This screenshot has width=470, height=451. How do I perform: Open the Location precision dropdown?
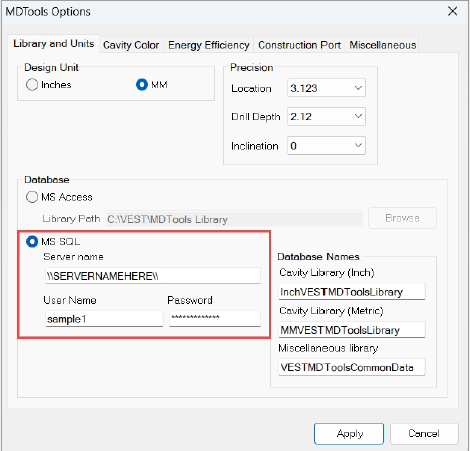click(x=326, y=88)
